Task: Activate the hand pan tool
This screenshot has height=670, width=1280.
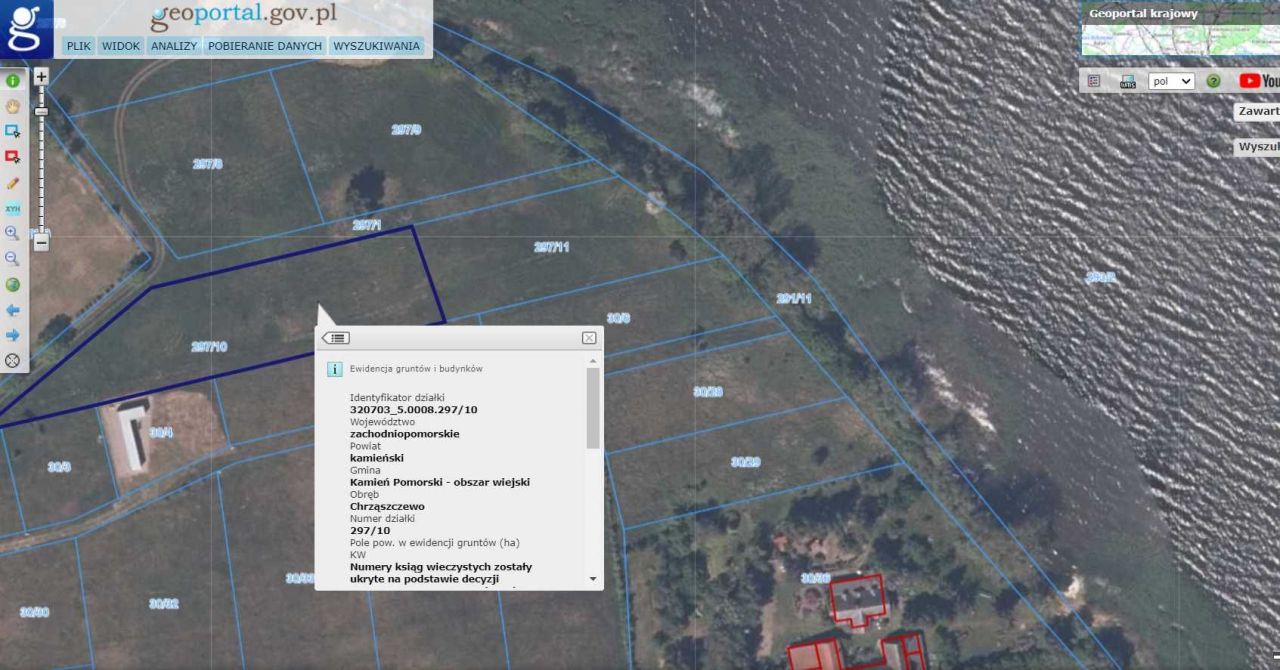Action: (13, 106)
